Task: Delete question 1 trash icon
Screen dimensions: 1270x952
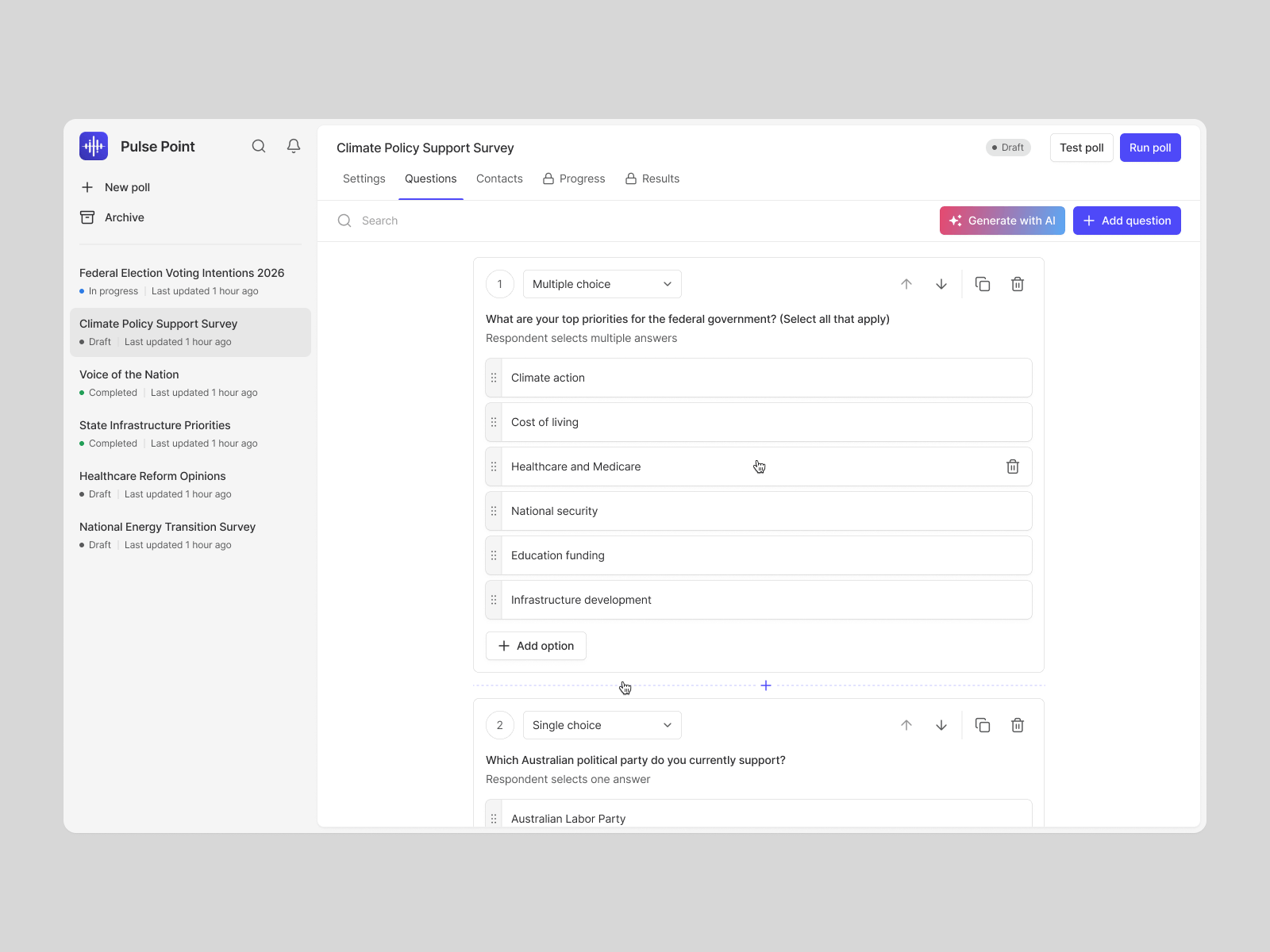Action: click(1018, 284)
